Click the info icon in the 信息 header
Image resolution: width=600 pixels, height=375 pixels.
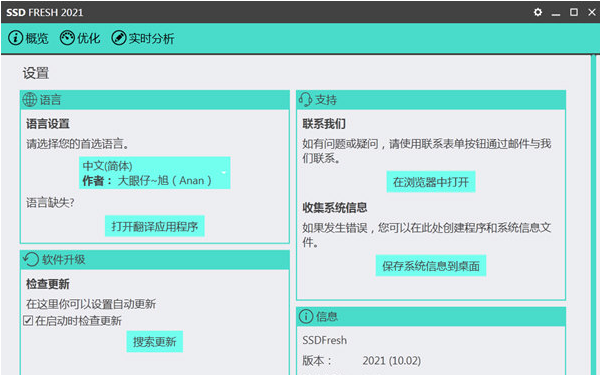point(306,316)
